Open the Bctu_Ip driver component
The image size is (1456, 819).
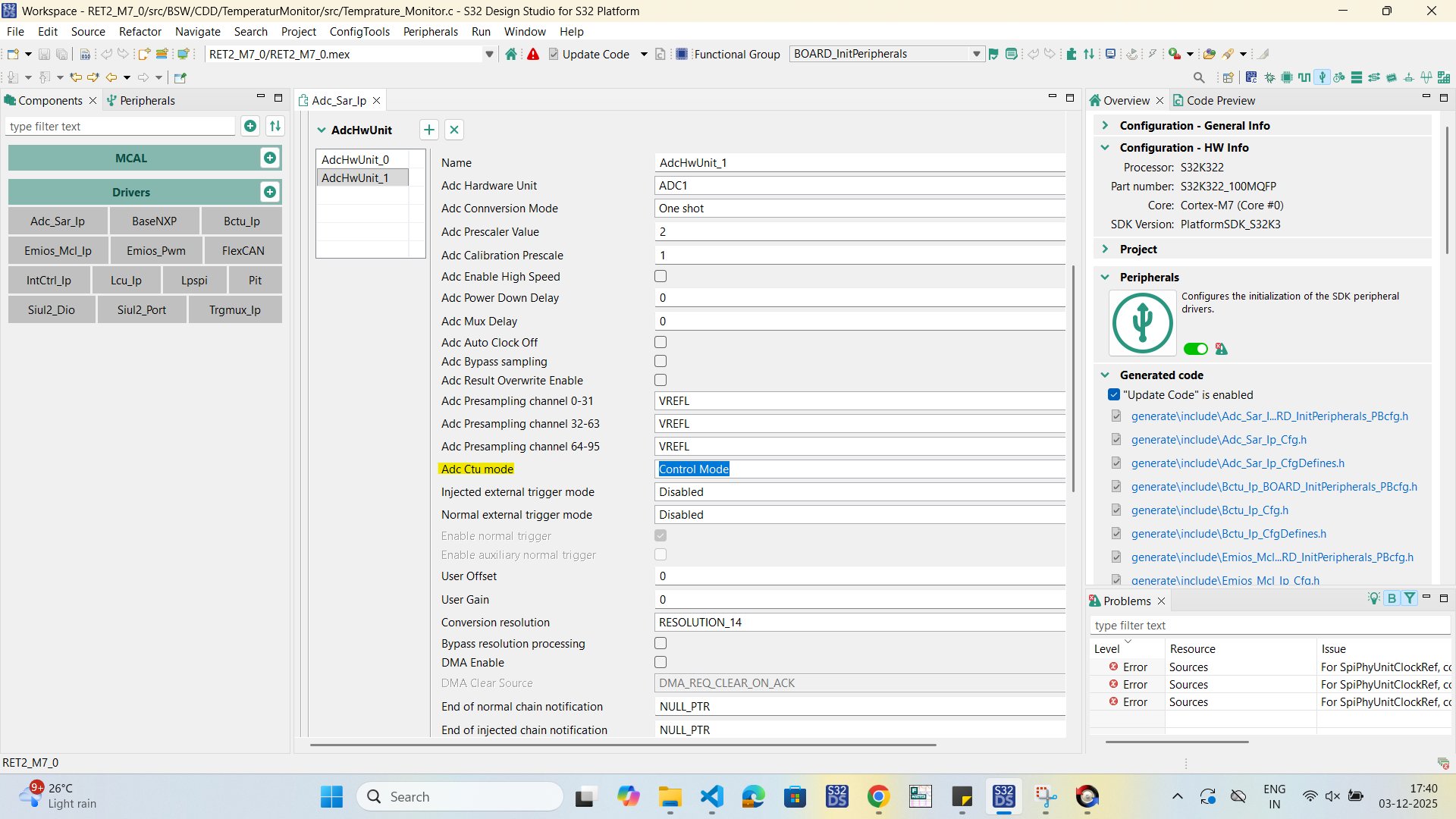[x=242, y=221]
